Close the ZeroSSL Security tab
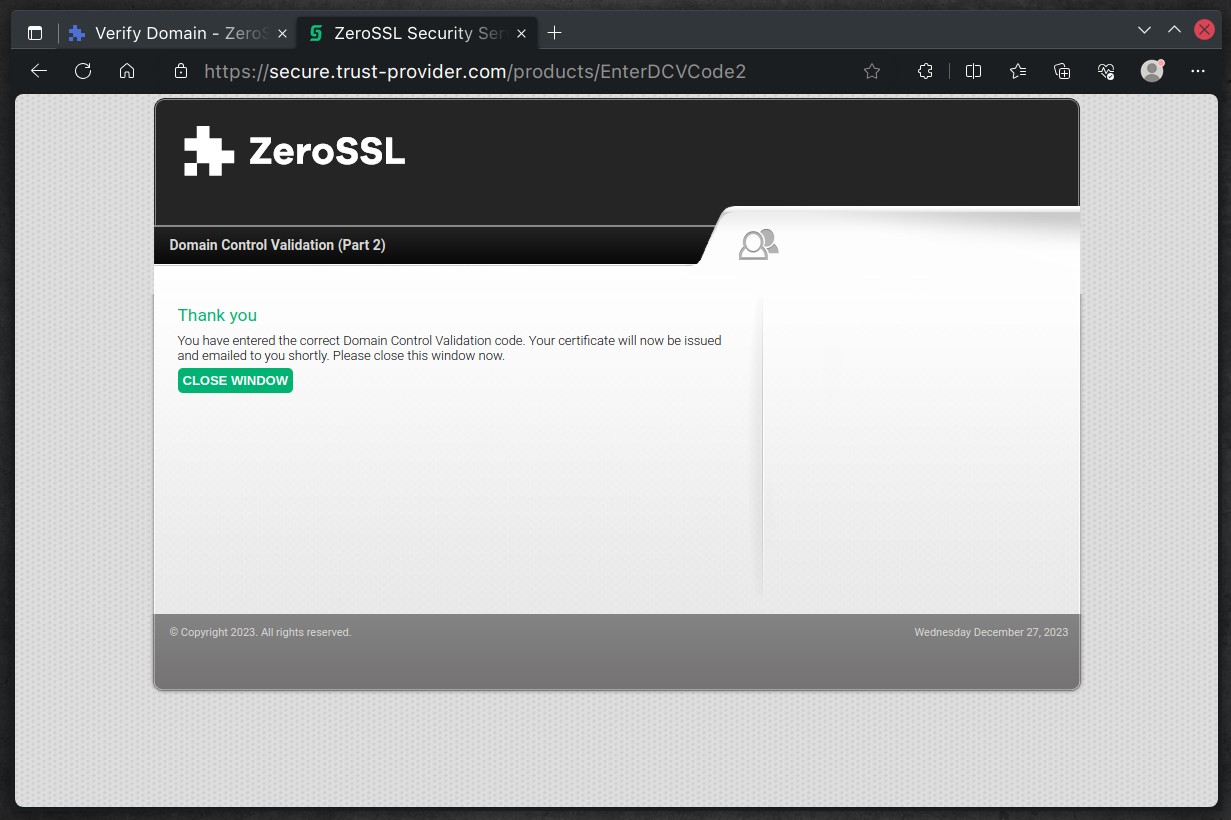 click(x=521, y=33)
